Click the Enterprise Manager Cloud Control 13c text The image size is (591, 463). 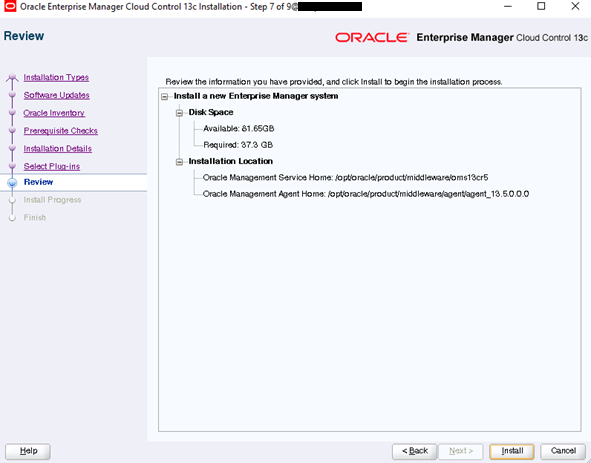pos(502,37)
